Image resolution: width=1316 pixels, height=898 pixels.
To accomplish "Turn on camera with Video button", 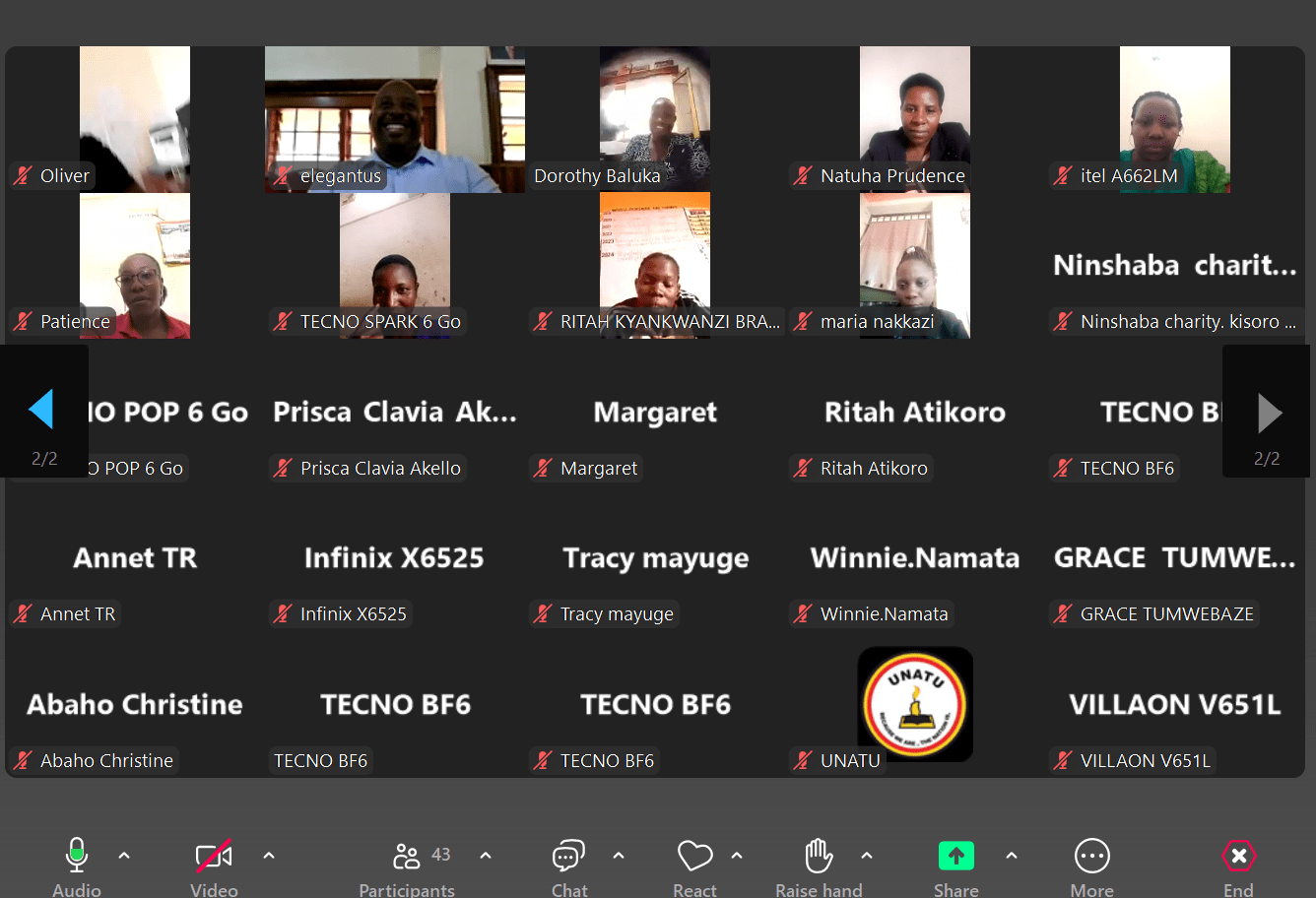I will 214,857.
